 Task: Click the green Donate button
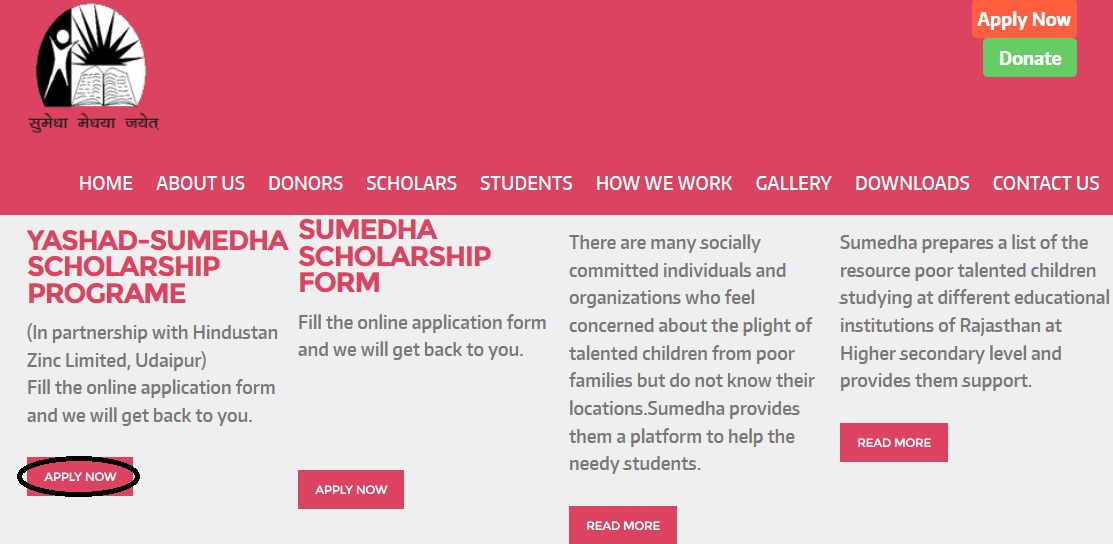[1030, 58]
